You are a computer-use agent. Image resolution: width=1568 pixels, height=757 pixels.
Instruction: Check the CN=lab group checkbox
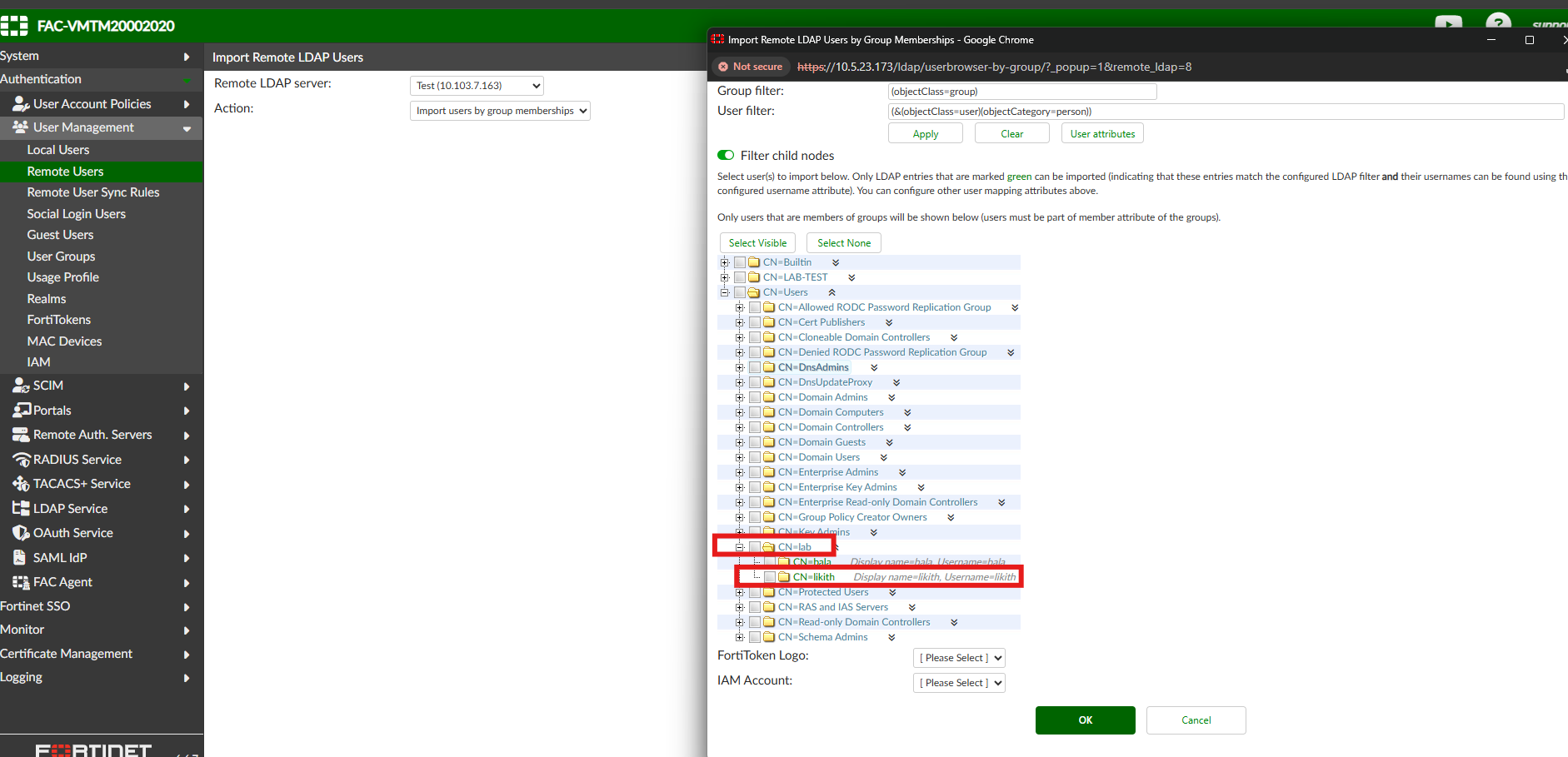pyautogui.click(x=755, y=547)
